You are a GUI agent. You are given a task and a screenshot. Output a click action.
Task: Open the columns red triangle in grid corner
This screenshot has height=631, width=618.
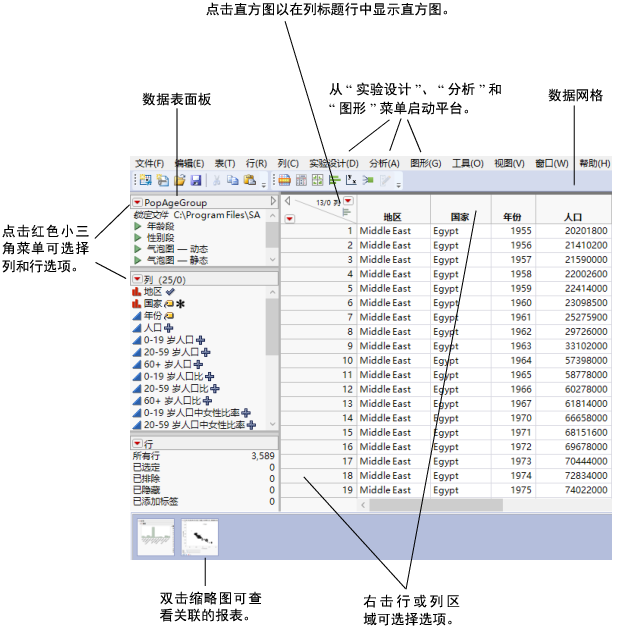(348, 200)
